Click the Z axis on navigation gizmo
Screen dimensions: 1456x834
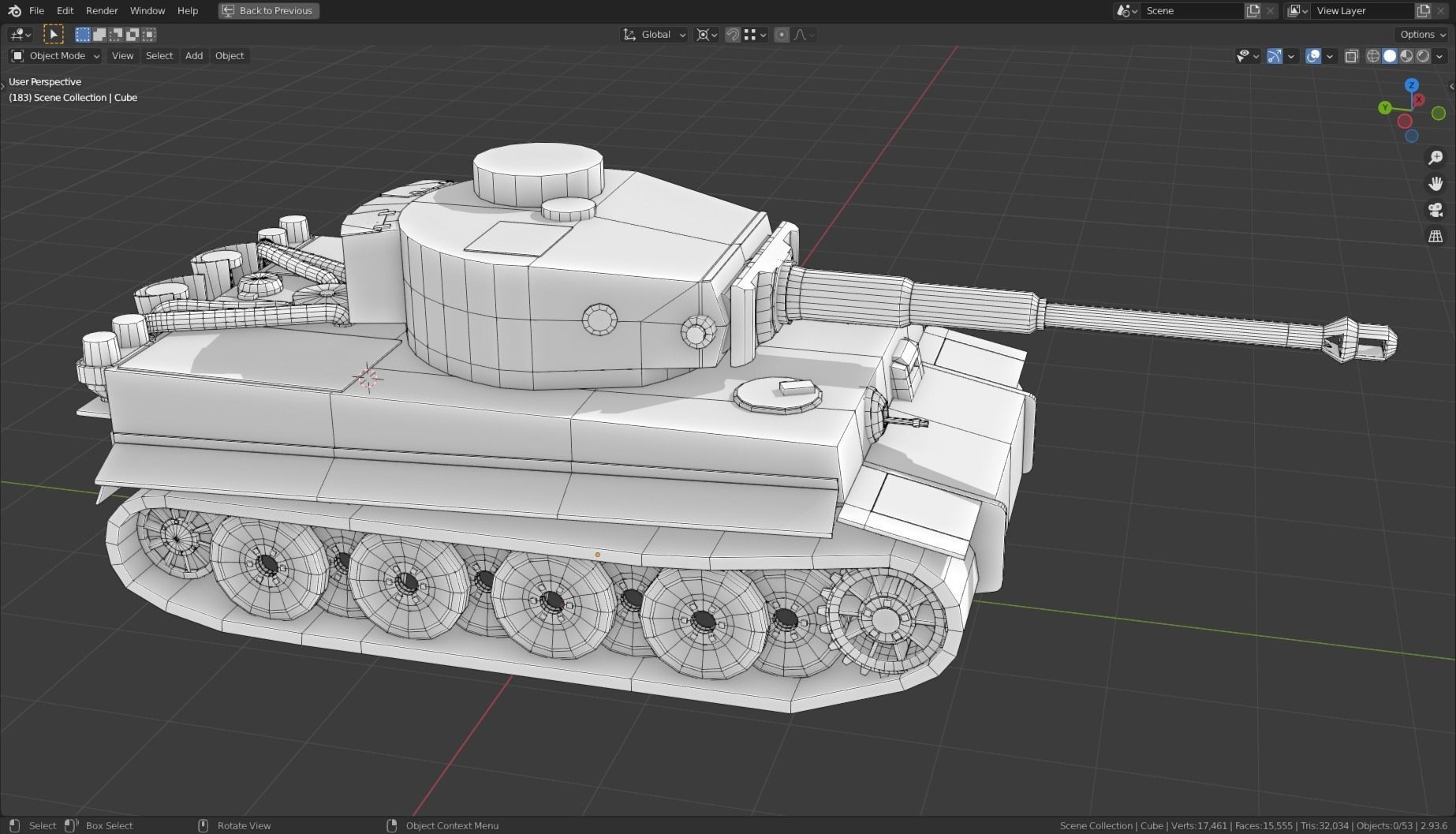coord(1412,85)
